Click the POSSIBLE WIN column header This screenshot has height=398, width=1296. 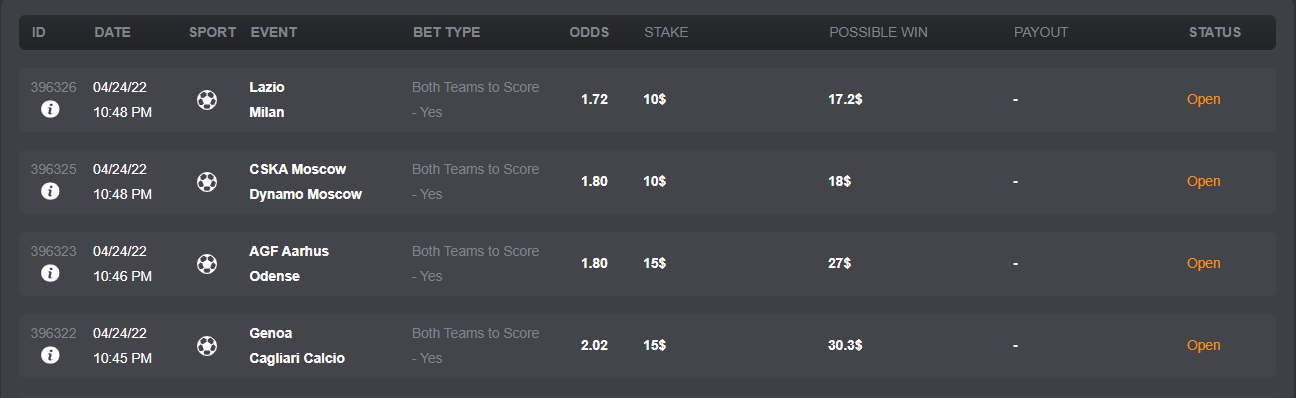point(878,32)
